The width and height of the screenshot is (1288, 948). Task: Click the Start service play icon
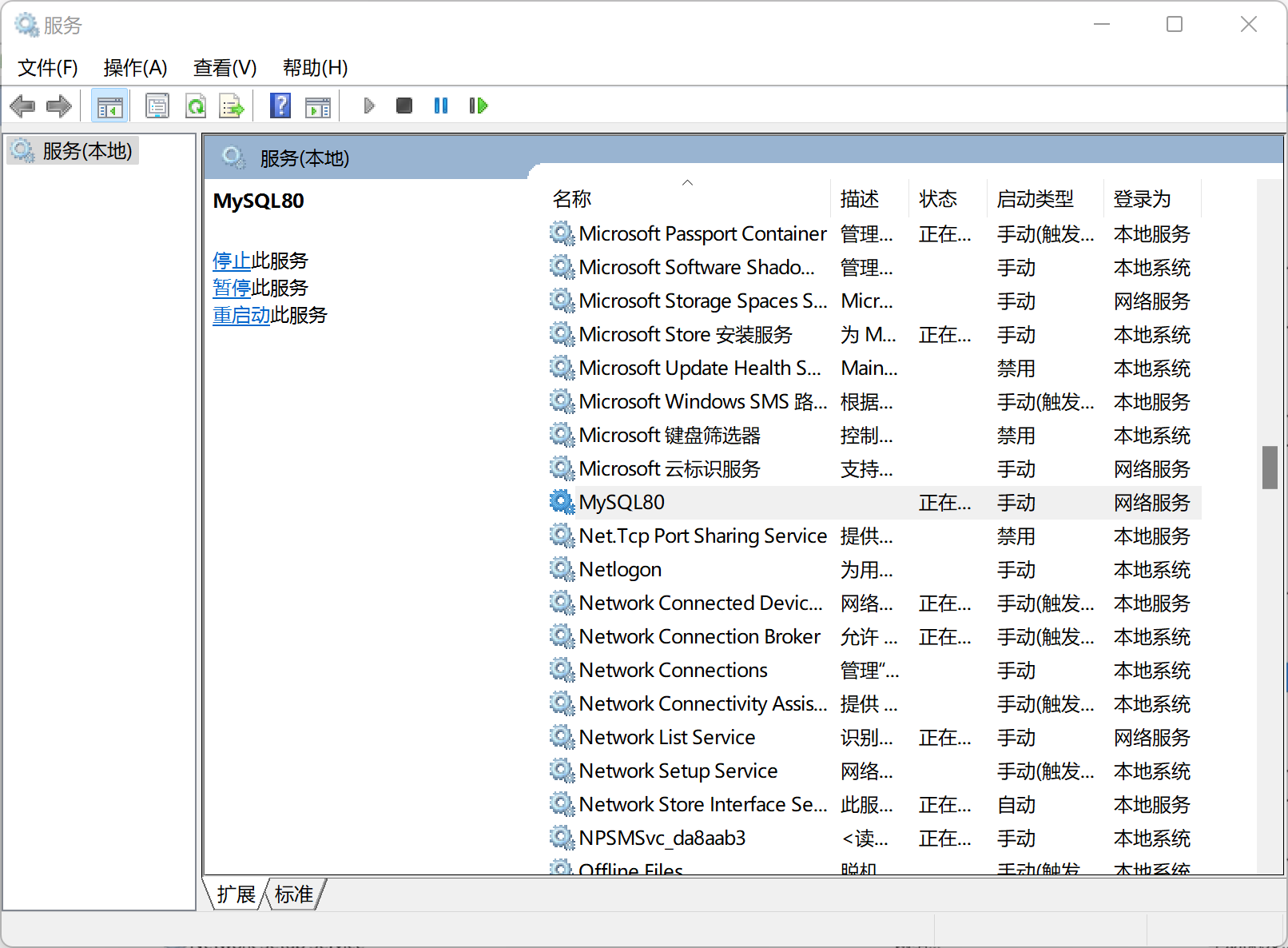click(369, 106)
